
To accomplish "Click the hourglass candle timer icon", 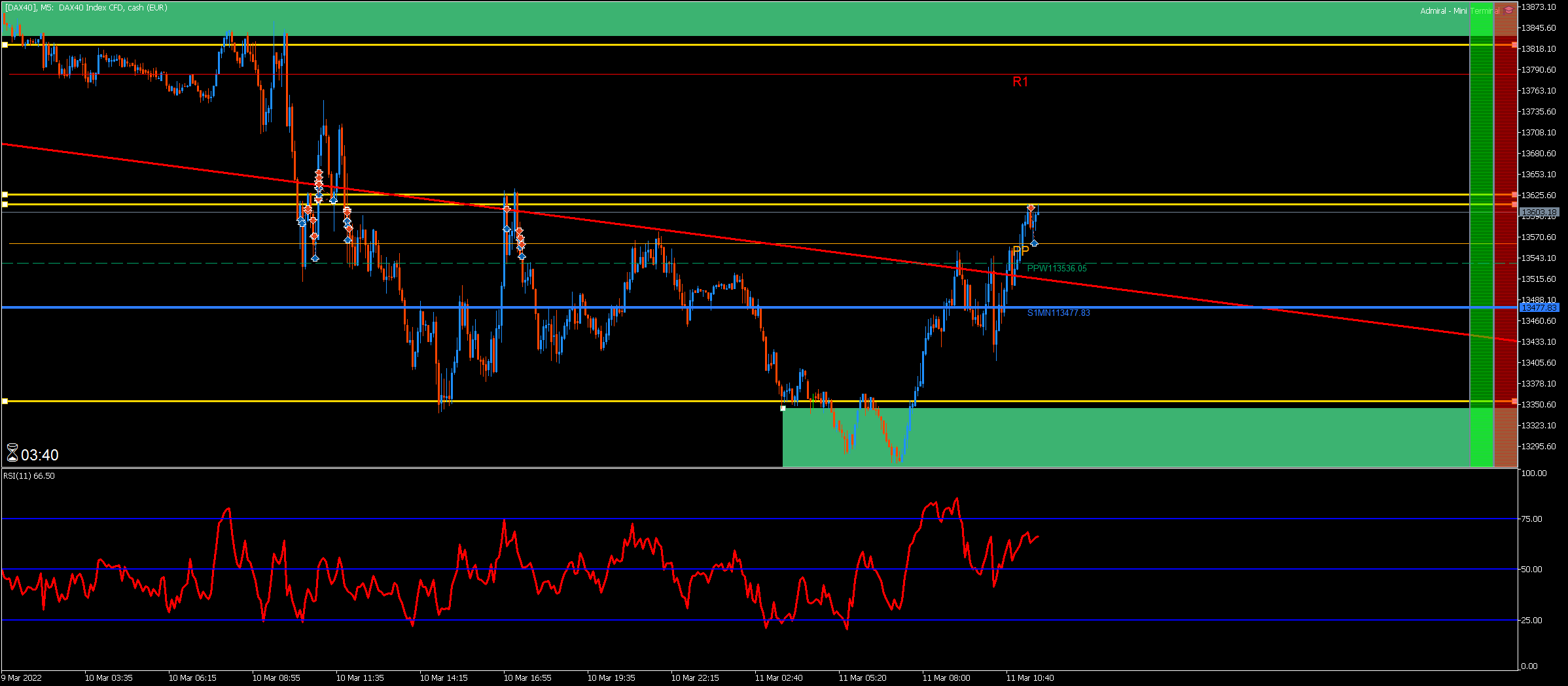I will coord(12,453).
